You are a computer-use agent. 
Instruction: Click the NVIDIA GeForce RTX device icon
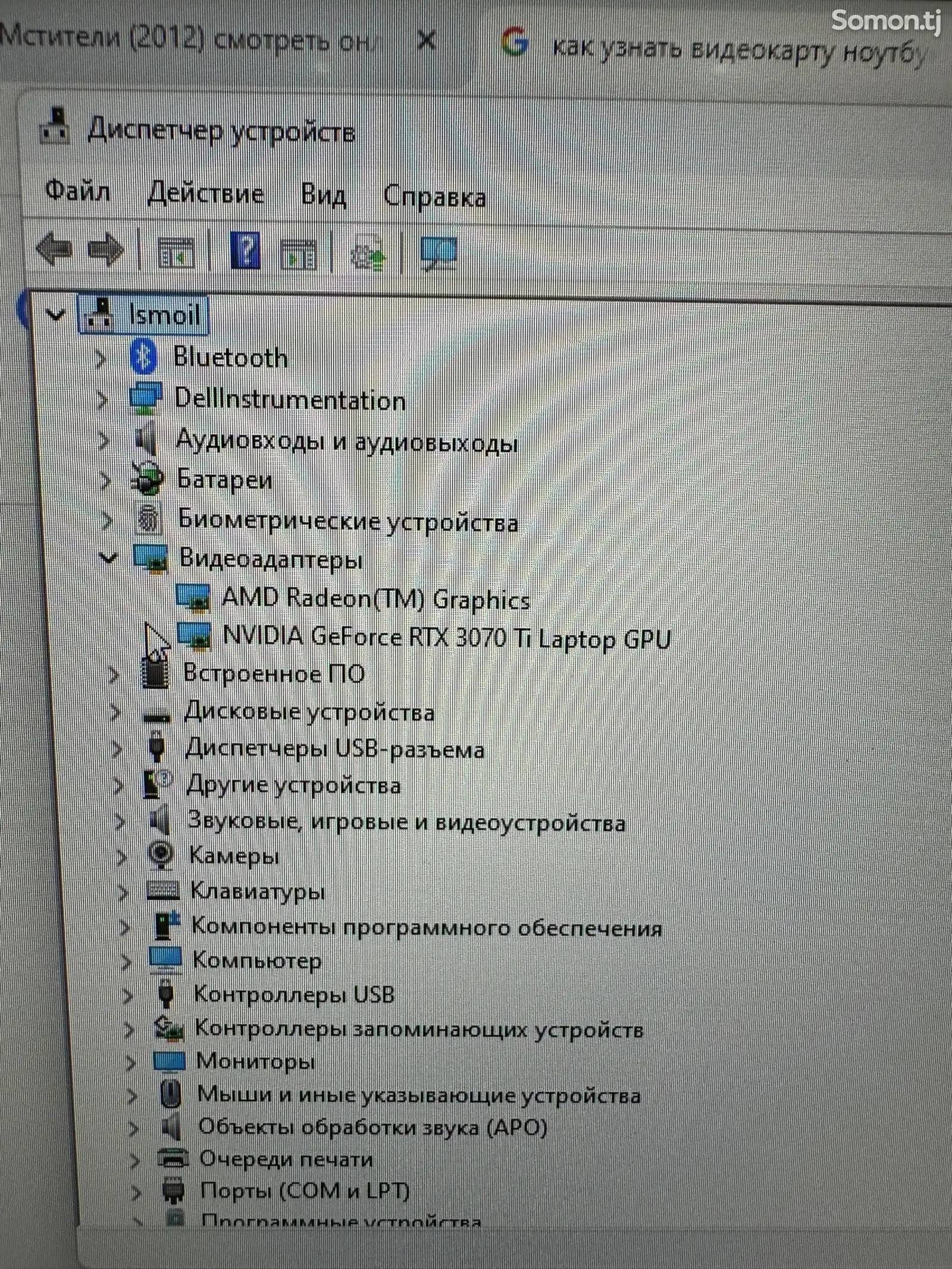point(195,636)
